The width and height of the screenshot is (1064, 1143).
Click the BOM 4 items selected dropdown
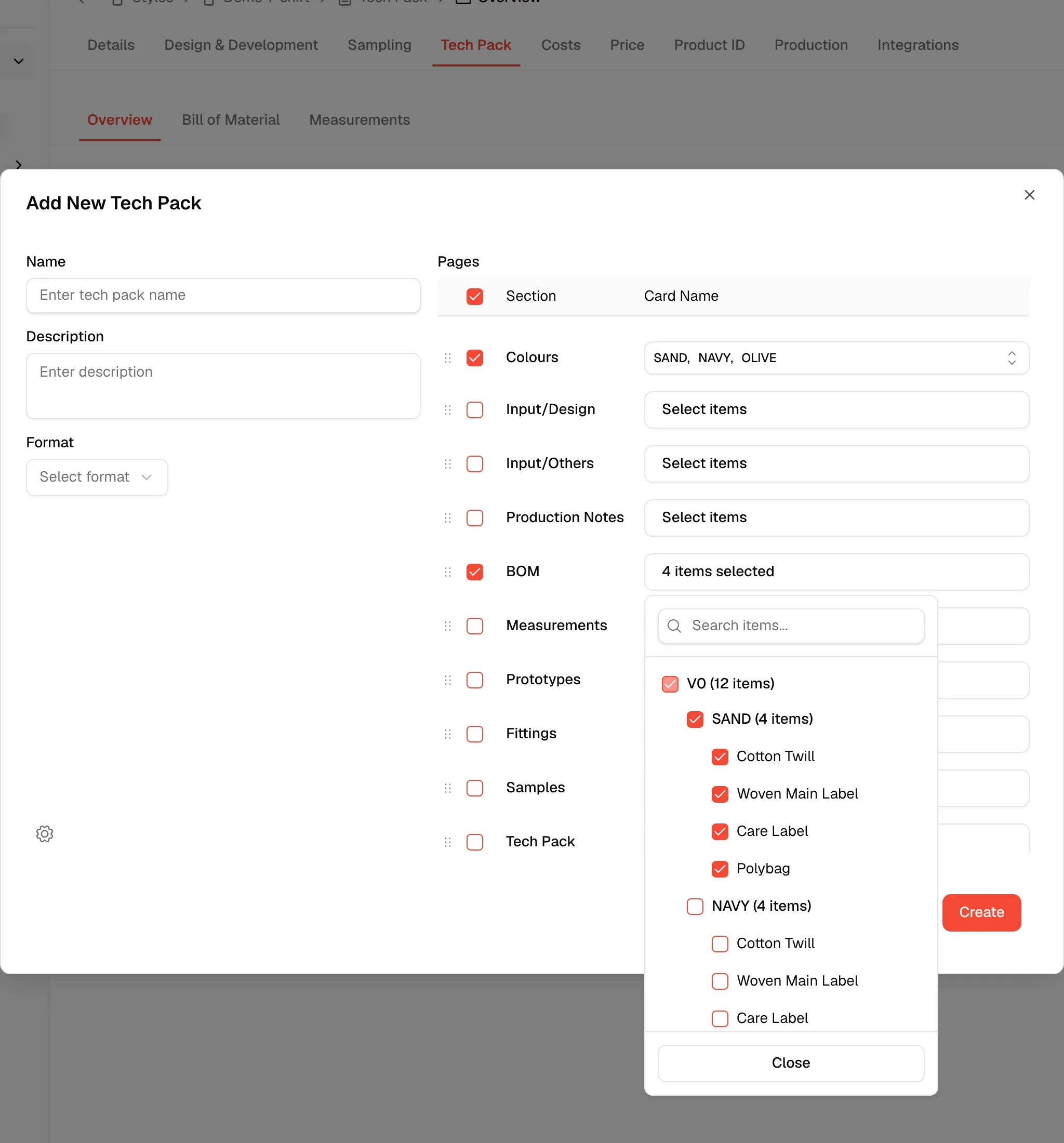pyautogui.click(x=836, y=572)
